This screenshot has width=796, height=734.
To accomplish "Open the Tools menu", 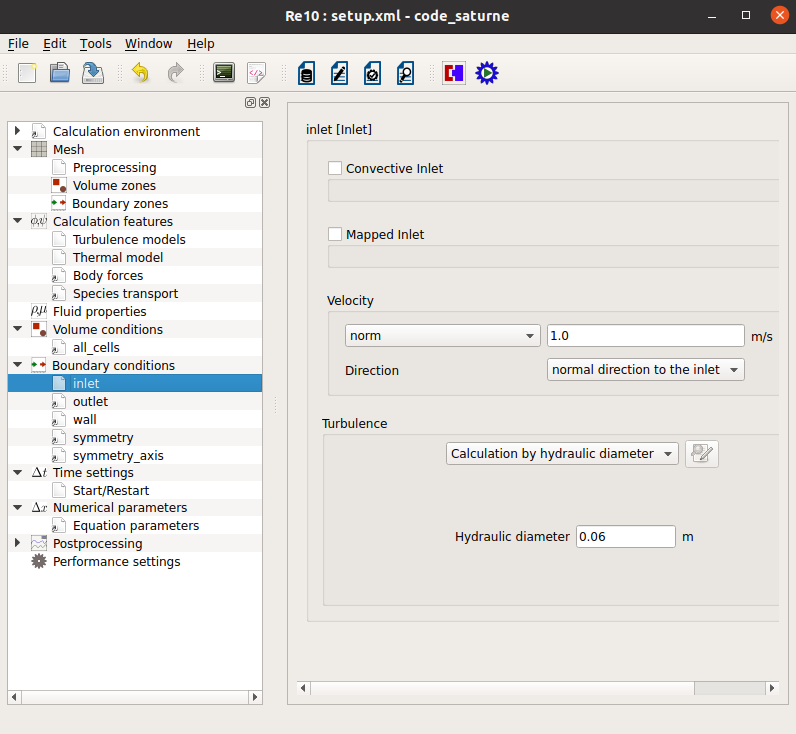I will click(x=96, y=44).
